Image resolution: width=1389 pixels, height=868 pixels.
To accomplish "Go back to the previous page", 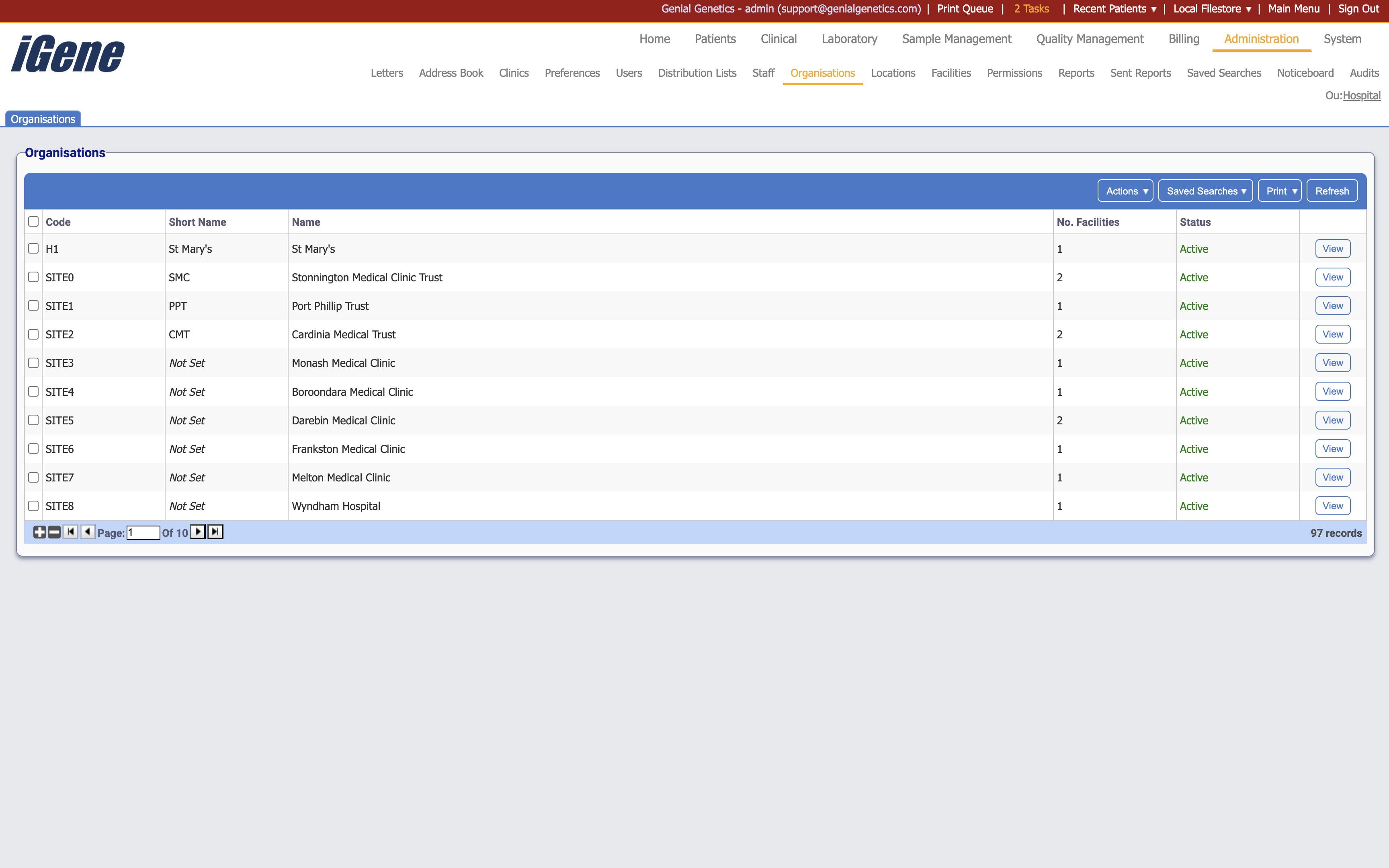I will [x=87, y=532].
